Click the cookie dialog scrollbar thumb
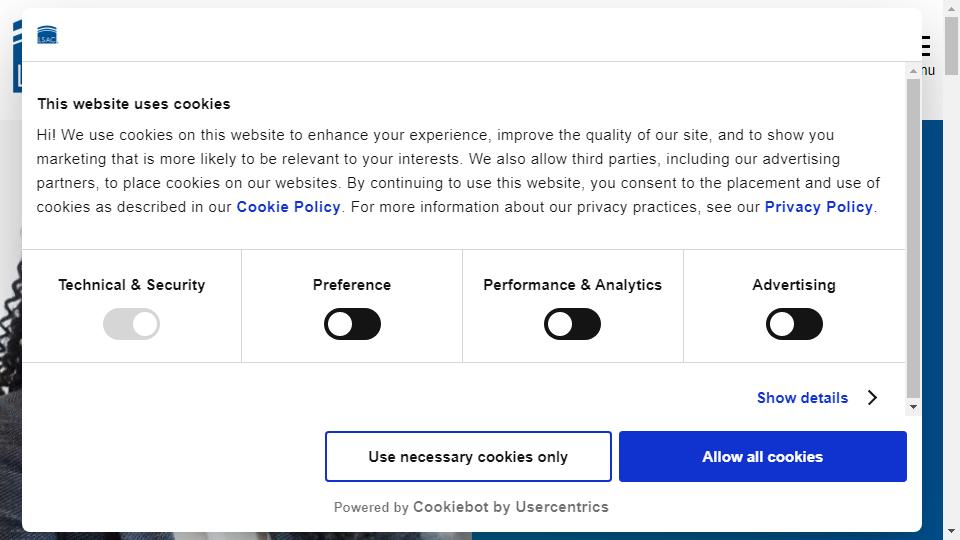This screenshot has height=540, width=960. [913, 238]
